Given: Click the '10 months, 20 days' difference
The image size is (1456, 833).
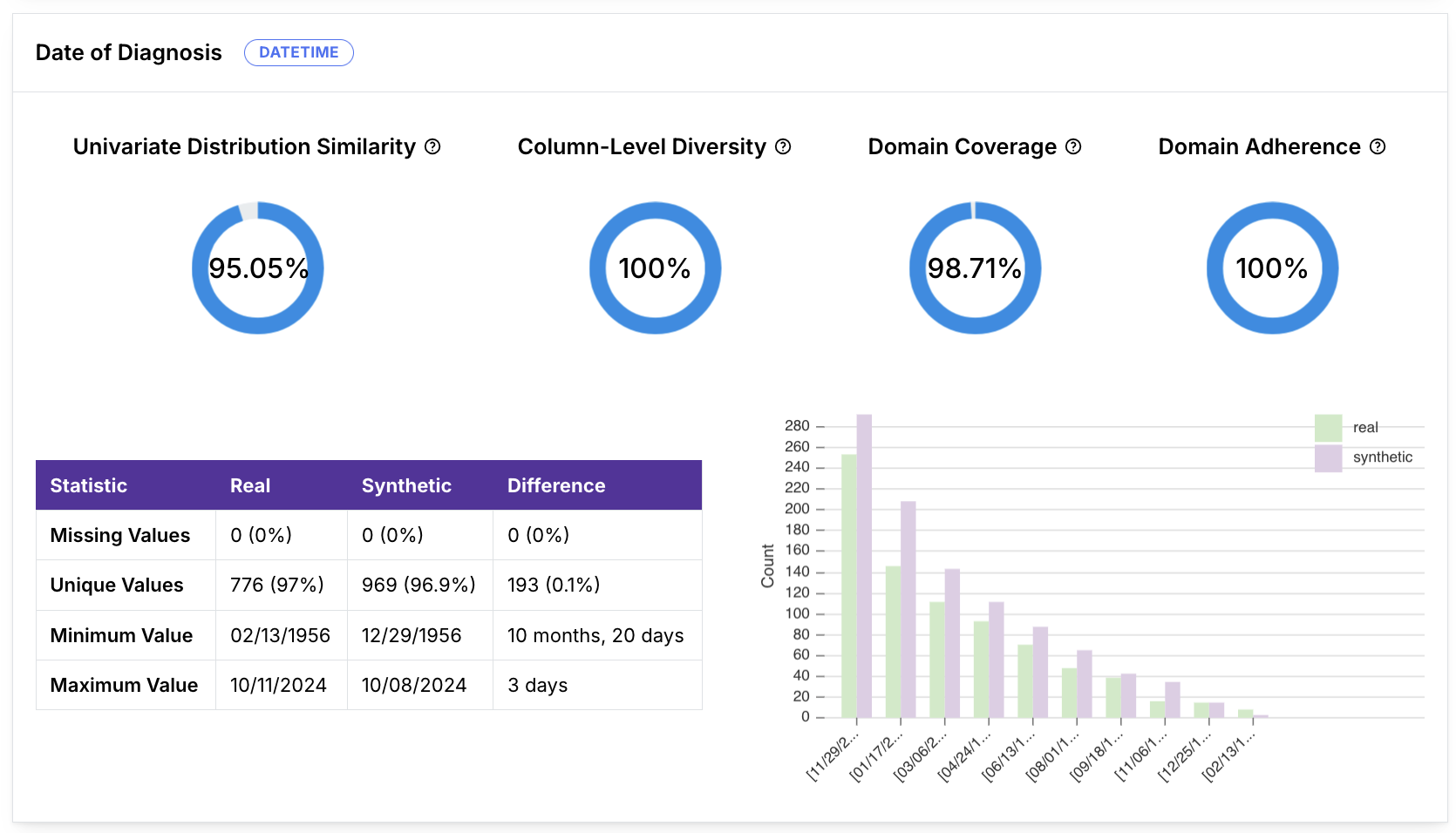Looking at the screenshot, I should pos(595,635).
